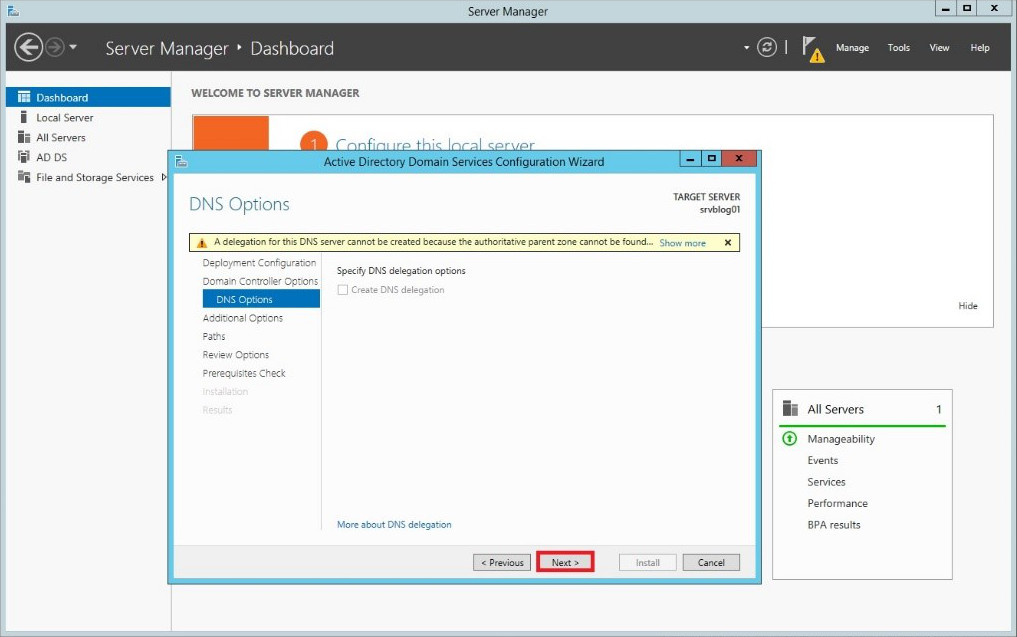The width and height of the screenshot is (1017, 637).
Task: Click Hide in the welcome tile
Action: [x=968, y=306]
